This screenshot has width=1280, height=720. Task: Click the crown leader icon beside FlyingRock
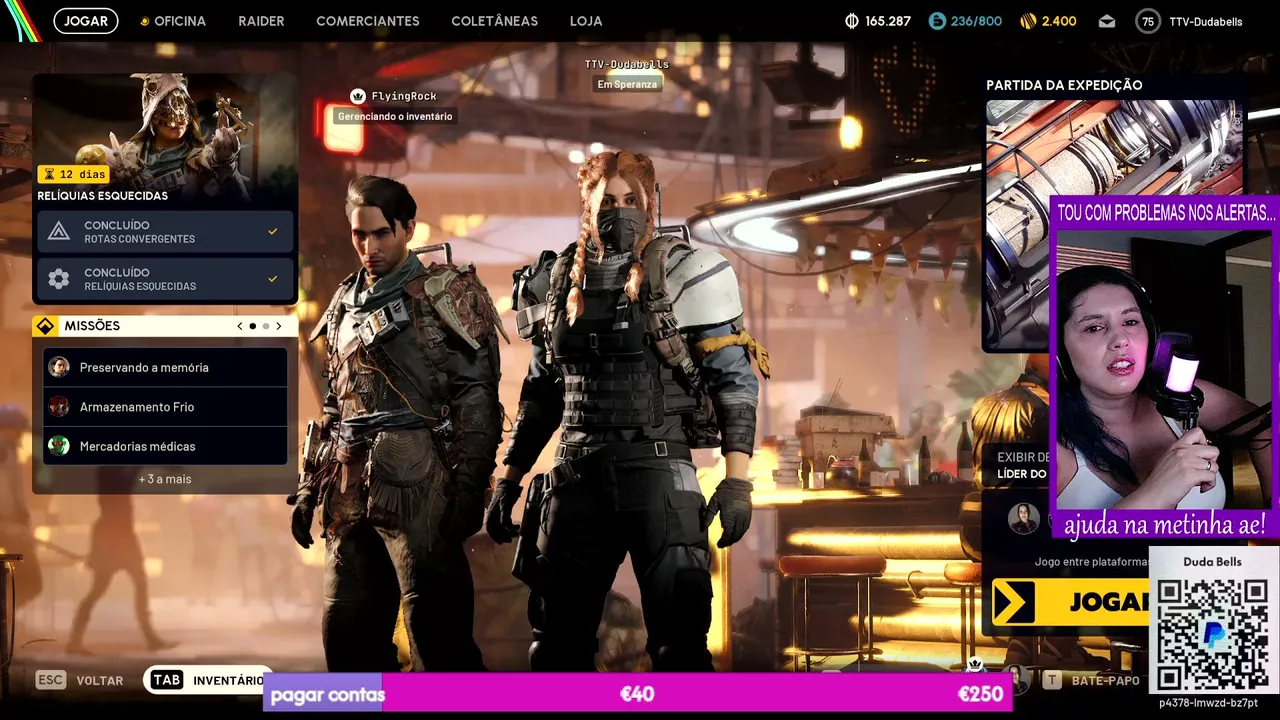coord(358,96)
